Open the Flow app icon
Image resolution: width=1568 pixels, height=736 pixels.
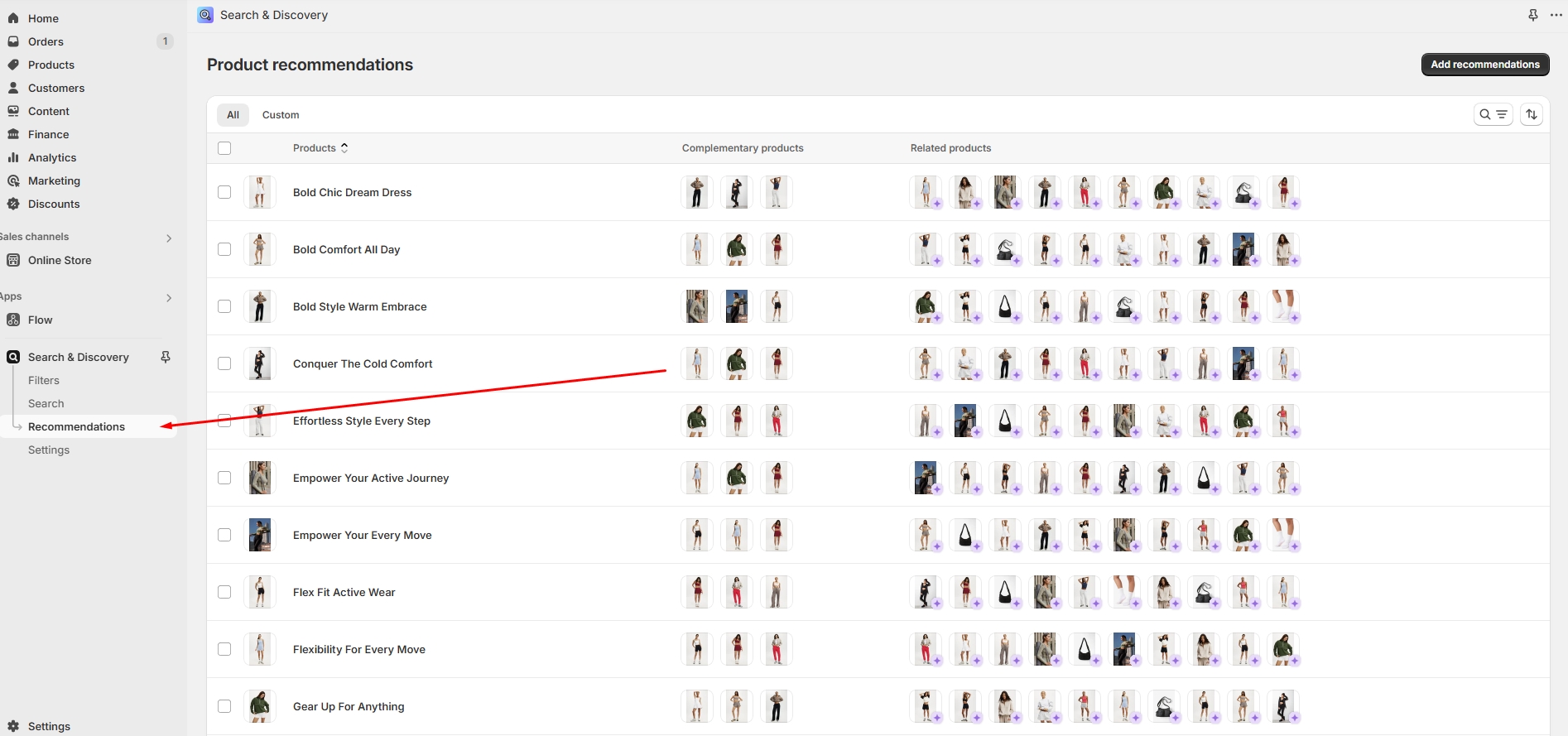(13, 320)
